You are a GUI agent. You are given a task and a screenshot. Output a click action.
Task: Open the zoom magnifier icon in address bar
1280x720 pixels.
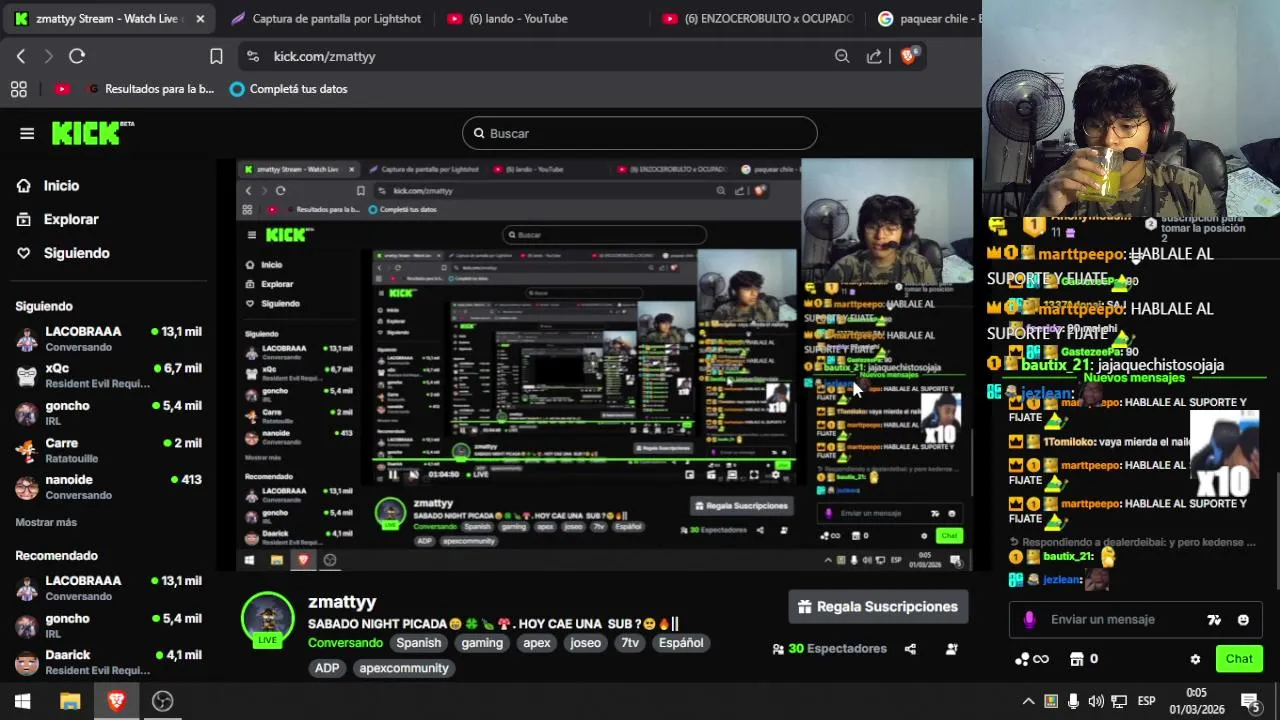pyautogui.click(x=842, y=56)
